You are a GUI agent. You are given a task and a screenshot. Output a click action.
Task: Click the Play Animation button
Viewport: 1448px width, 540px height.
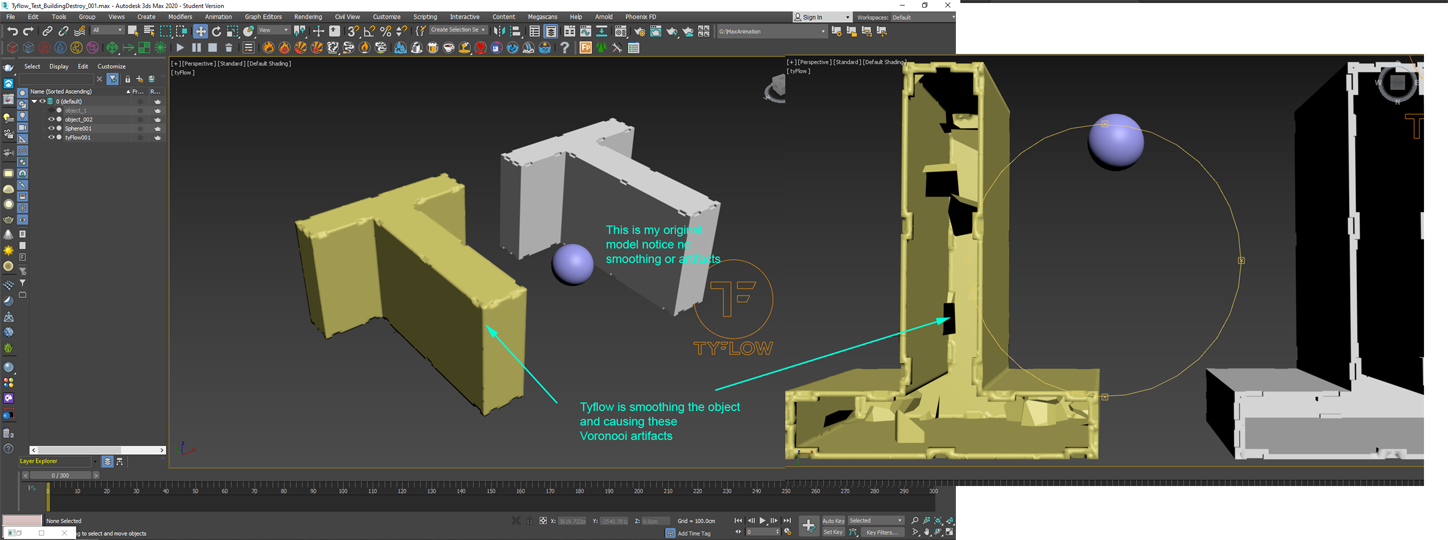(x=762, y=520)
